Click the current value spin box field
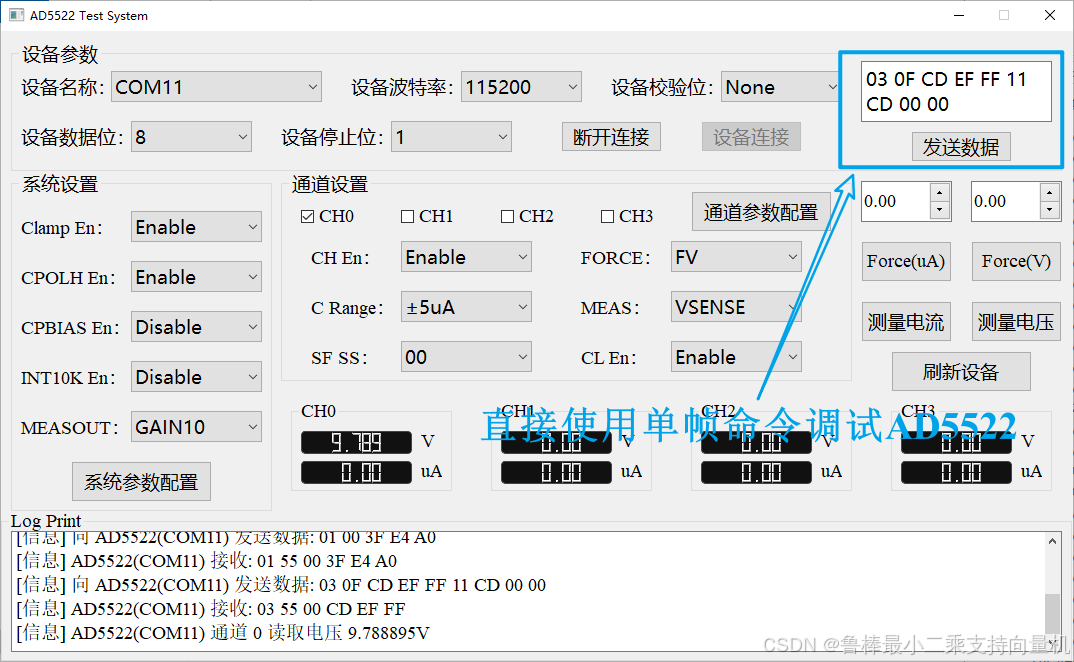Screen dimensions: 1074x662 (x=896, y=201)
